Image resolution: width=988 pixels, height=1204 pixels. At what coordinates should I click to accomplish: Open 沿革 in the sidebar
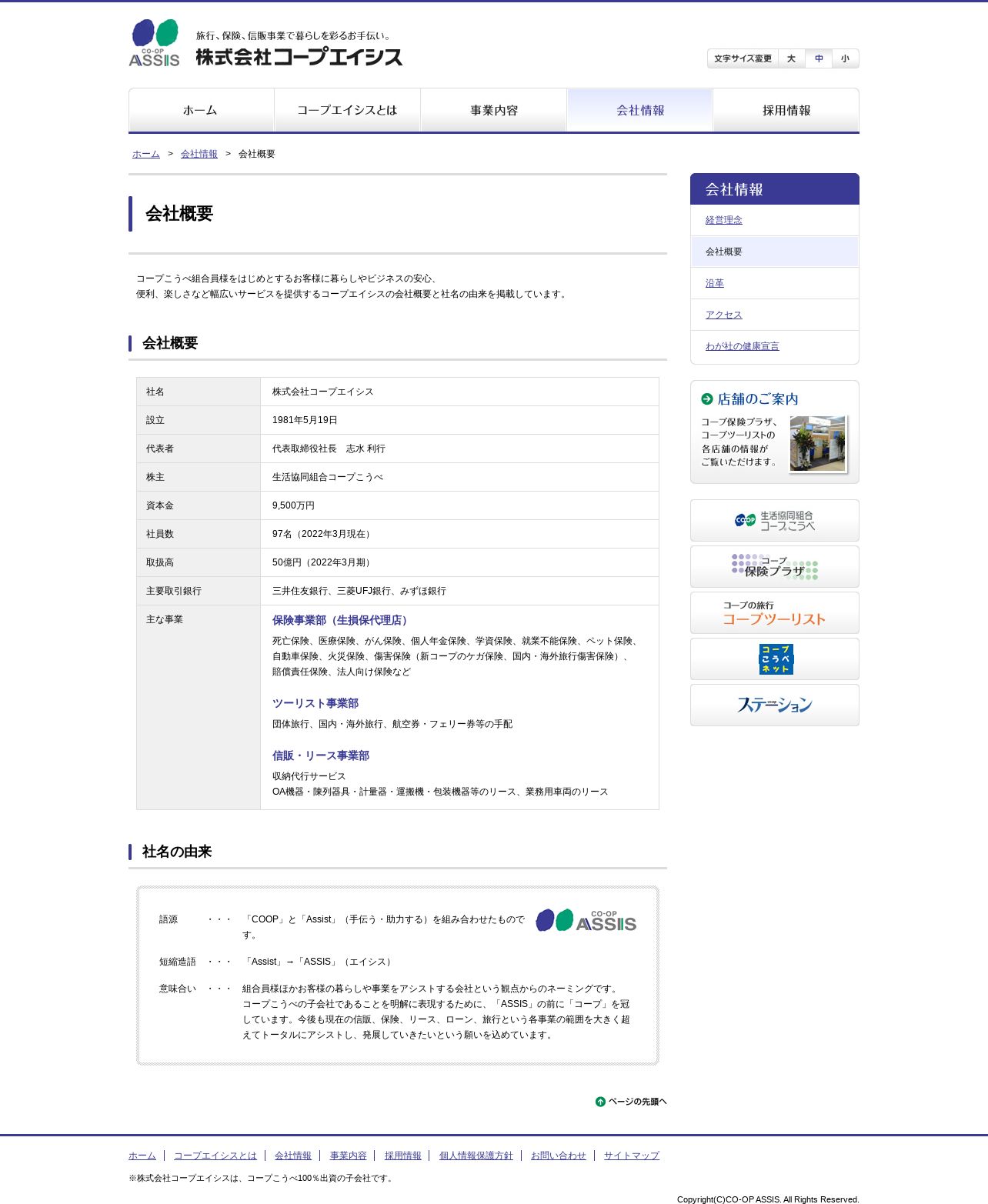click(715, 283)
